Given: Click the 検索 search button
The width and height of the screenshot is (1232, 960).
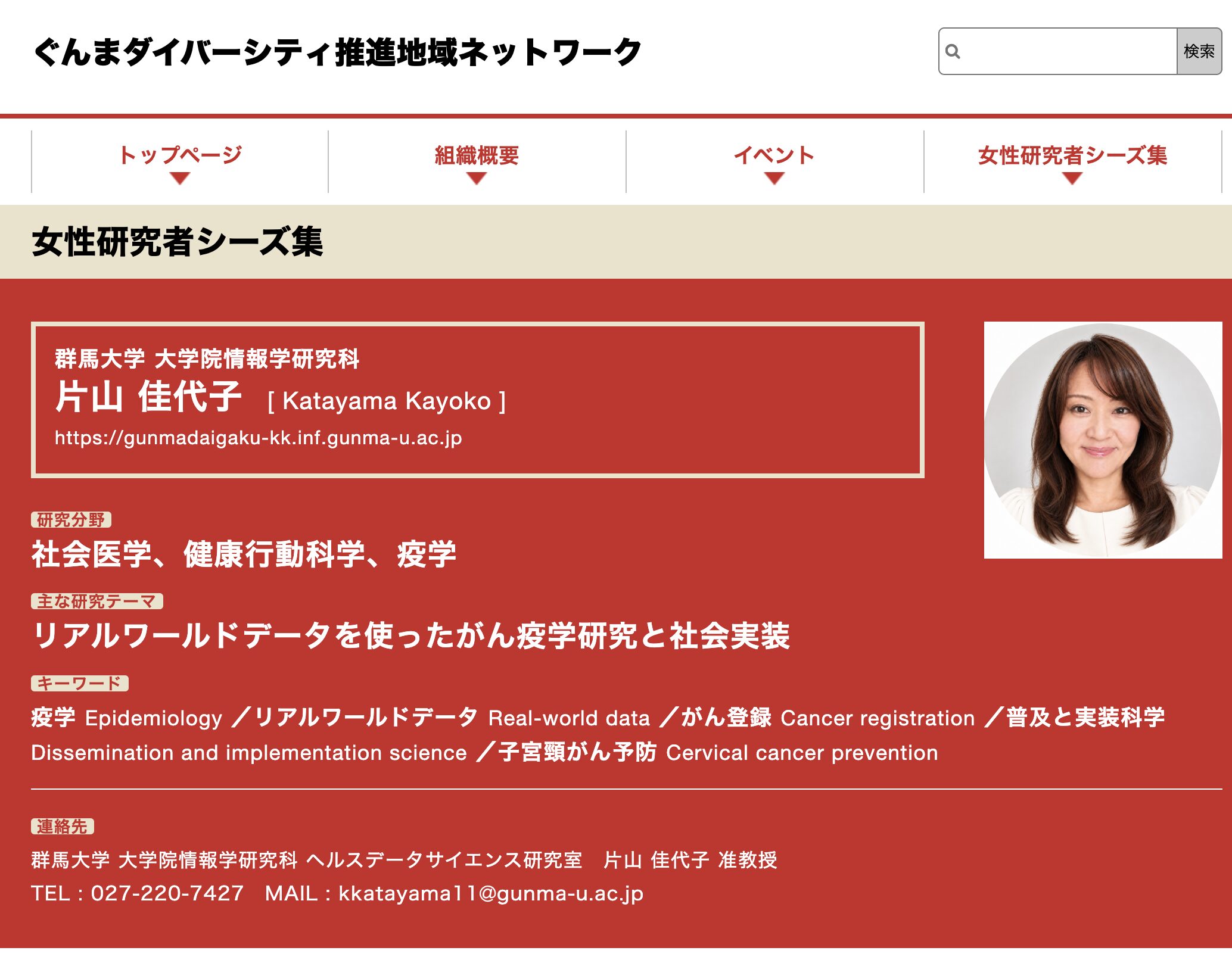Looking at the screenshot, I should click(1199, 51).
